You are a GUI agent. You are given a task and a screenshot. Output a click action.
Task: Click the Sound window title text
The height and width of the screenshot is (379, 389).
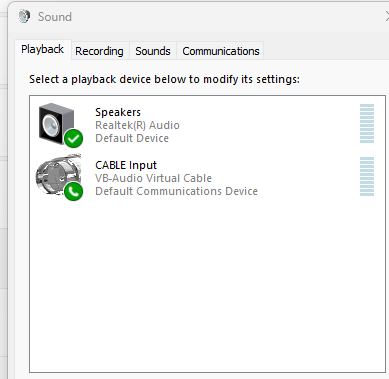(55, 17)
